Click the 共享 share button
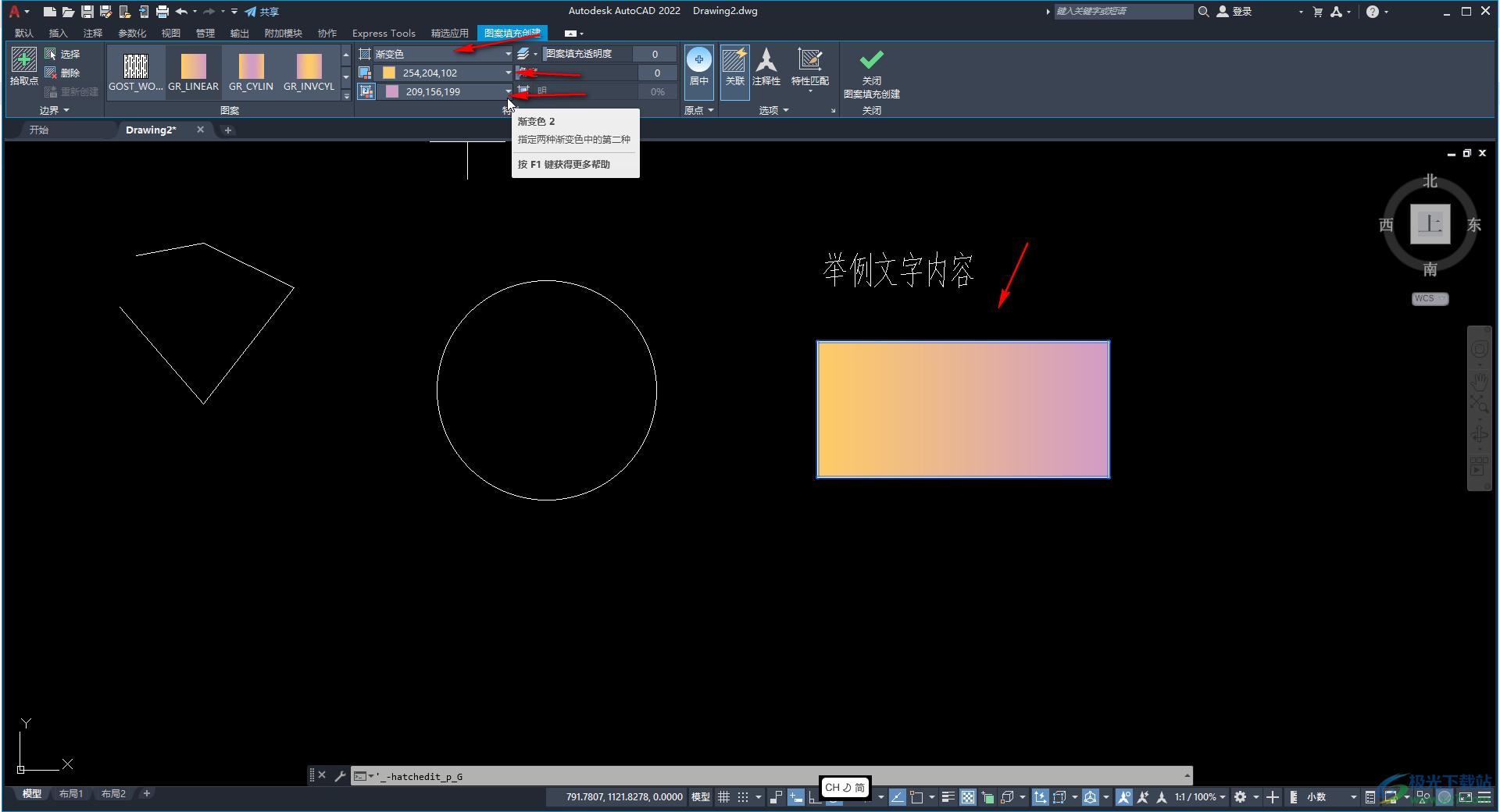The width and height of the screenshot is (1500, 812). tap(262, 12)
